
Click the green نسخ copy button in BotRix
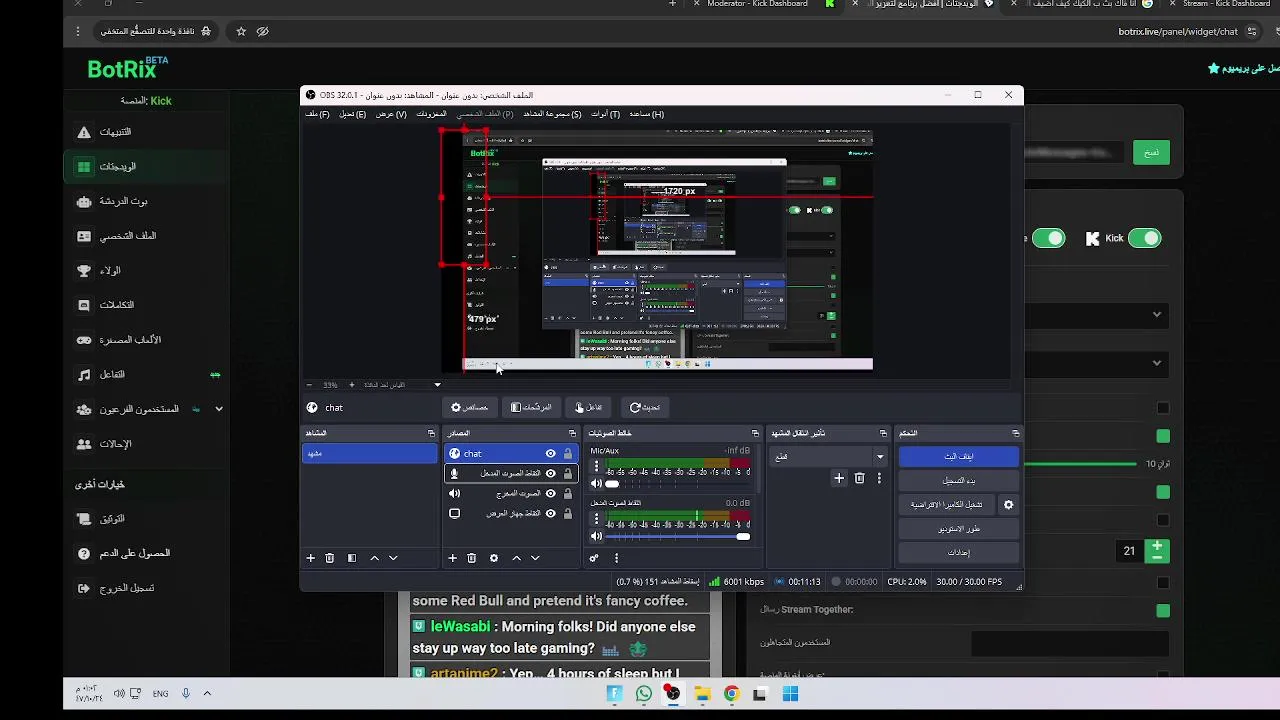(x=1151, y=152)
